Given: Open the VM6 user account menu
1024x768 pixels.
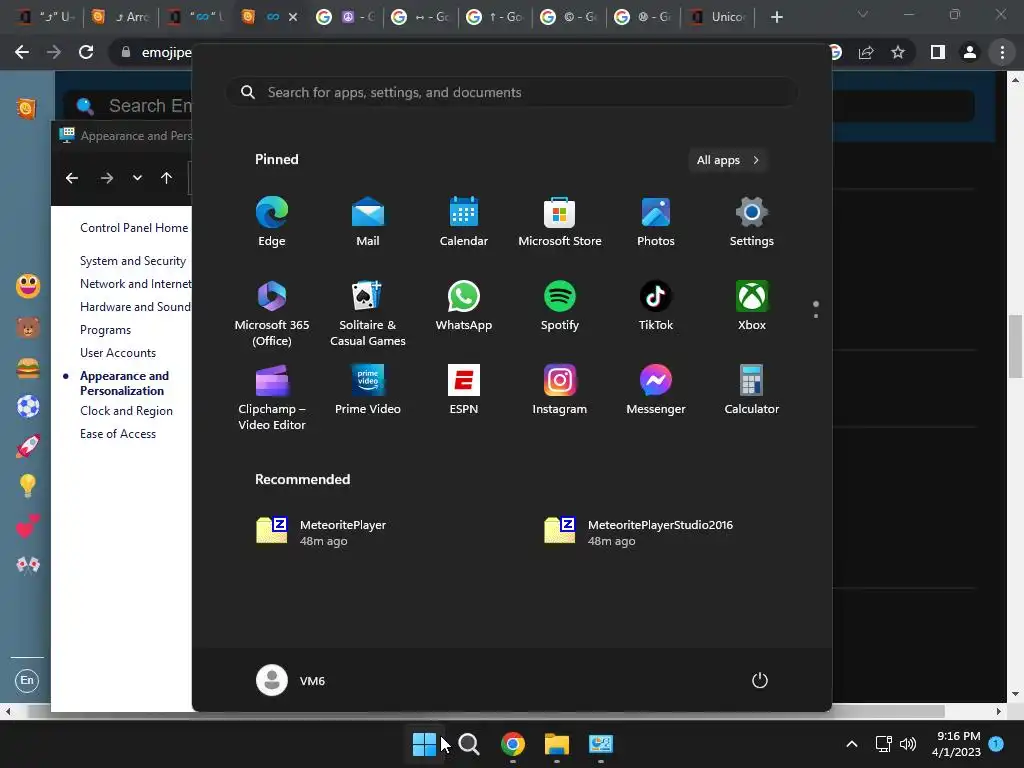Looking at the screenshot, I should point(291,680).
